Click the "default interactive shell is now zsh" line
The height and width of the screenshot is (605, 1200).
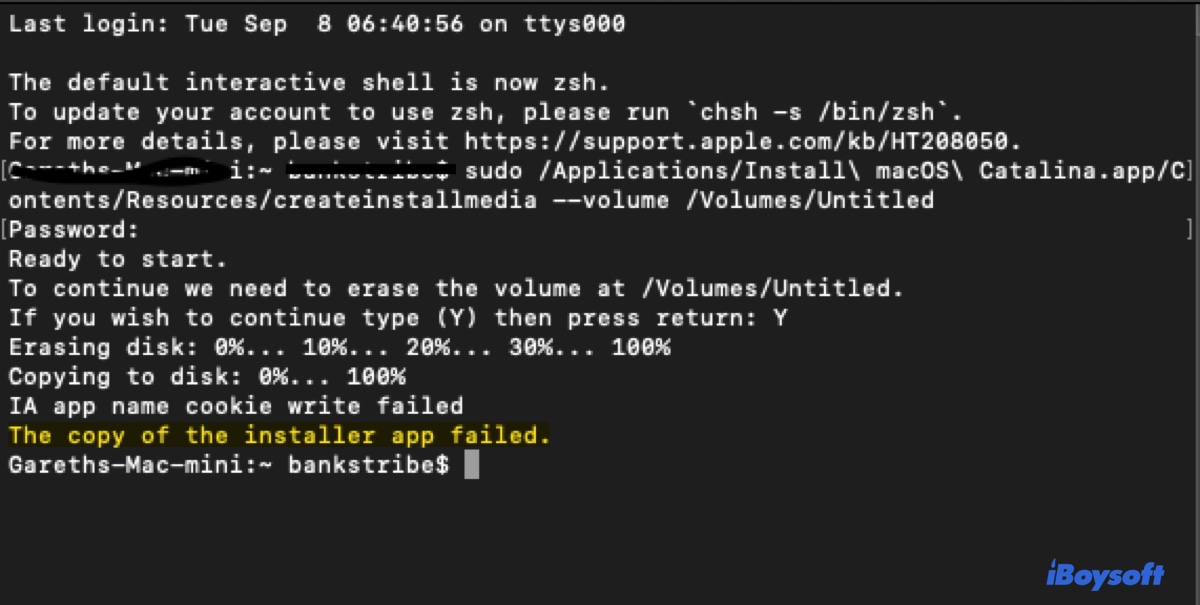coord(309,83)
